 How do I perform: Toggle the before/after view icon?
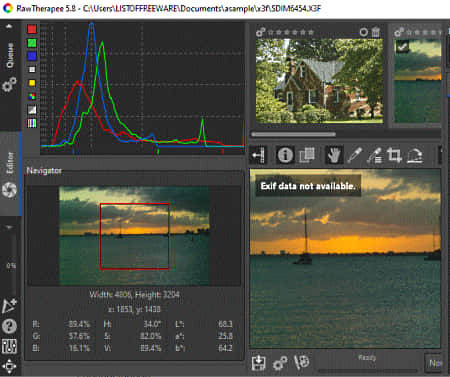tap(307, 155)
